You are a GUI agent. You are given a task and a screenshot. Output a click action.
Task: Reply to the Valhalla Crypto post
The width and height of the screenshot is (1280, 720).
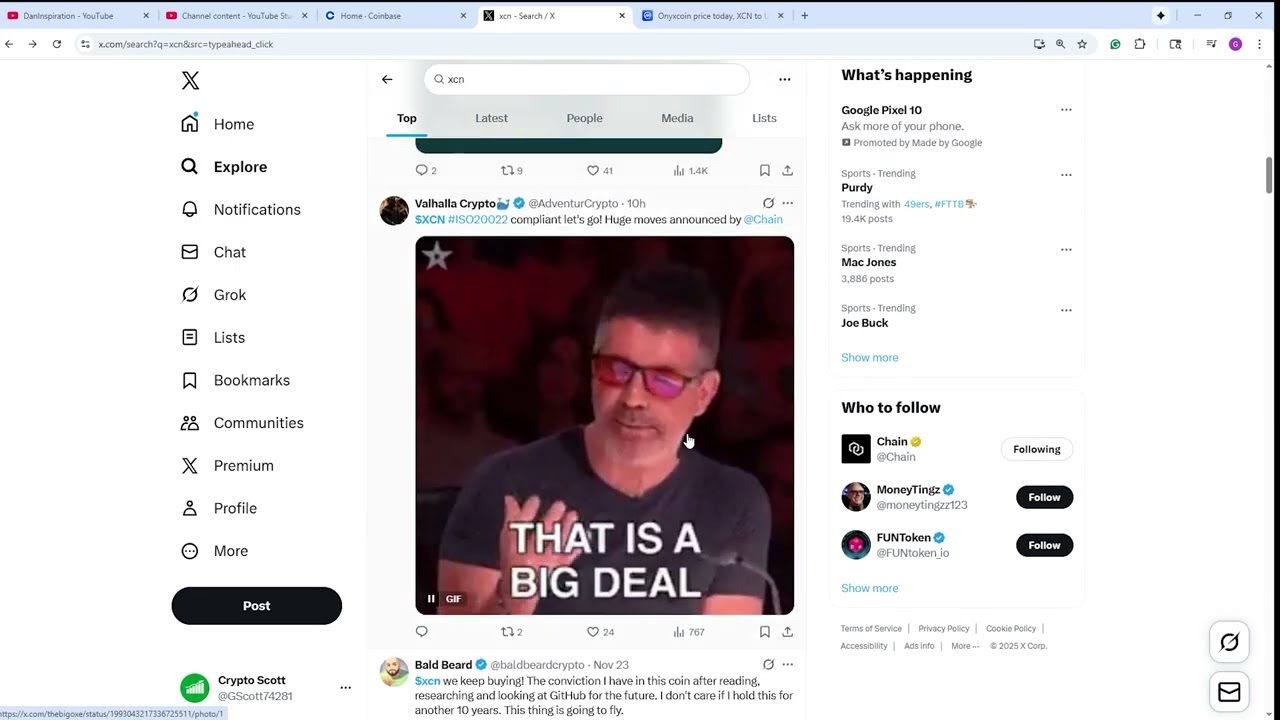click(x=421, y=632)
